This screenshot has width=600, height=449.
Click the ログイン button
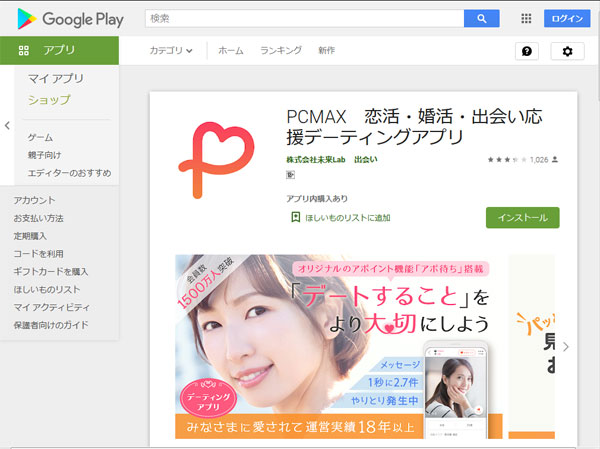pos(567,18)
